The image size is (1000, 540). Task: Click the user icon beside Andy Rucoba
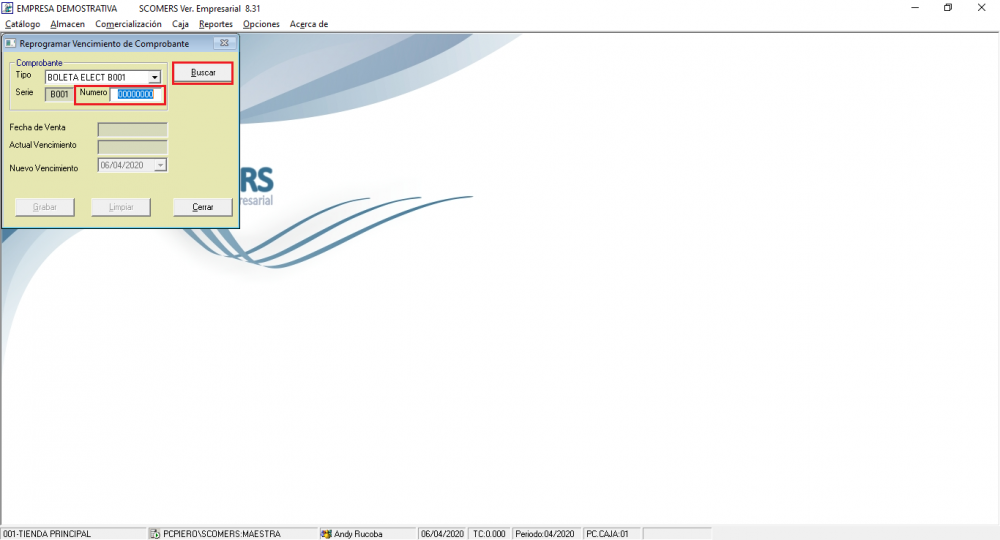[x=326, y=534]
